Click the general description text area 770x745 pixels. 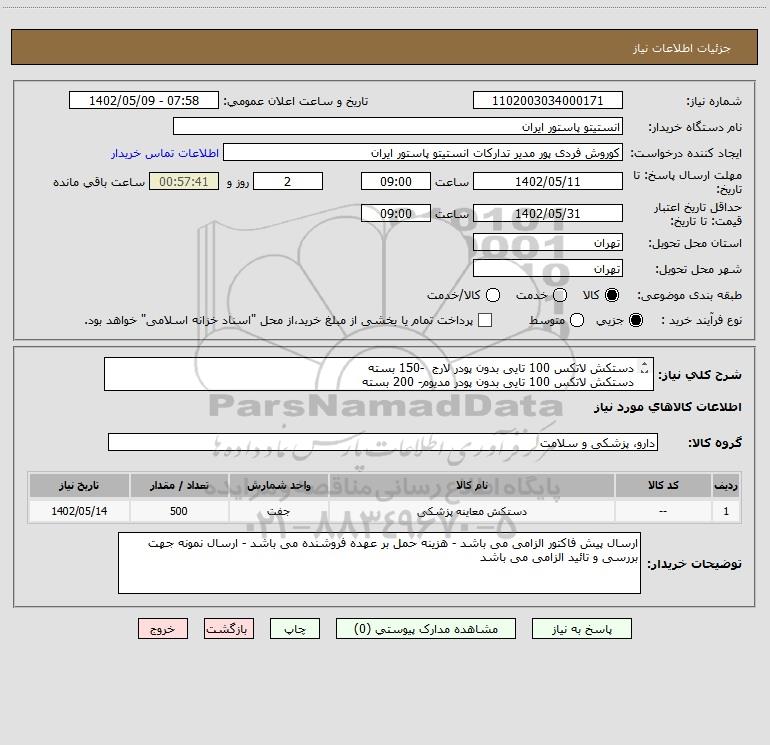[379, 374]
